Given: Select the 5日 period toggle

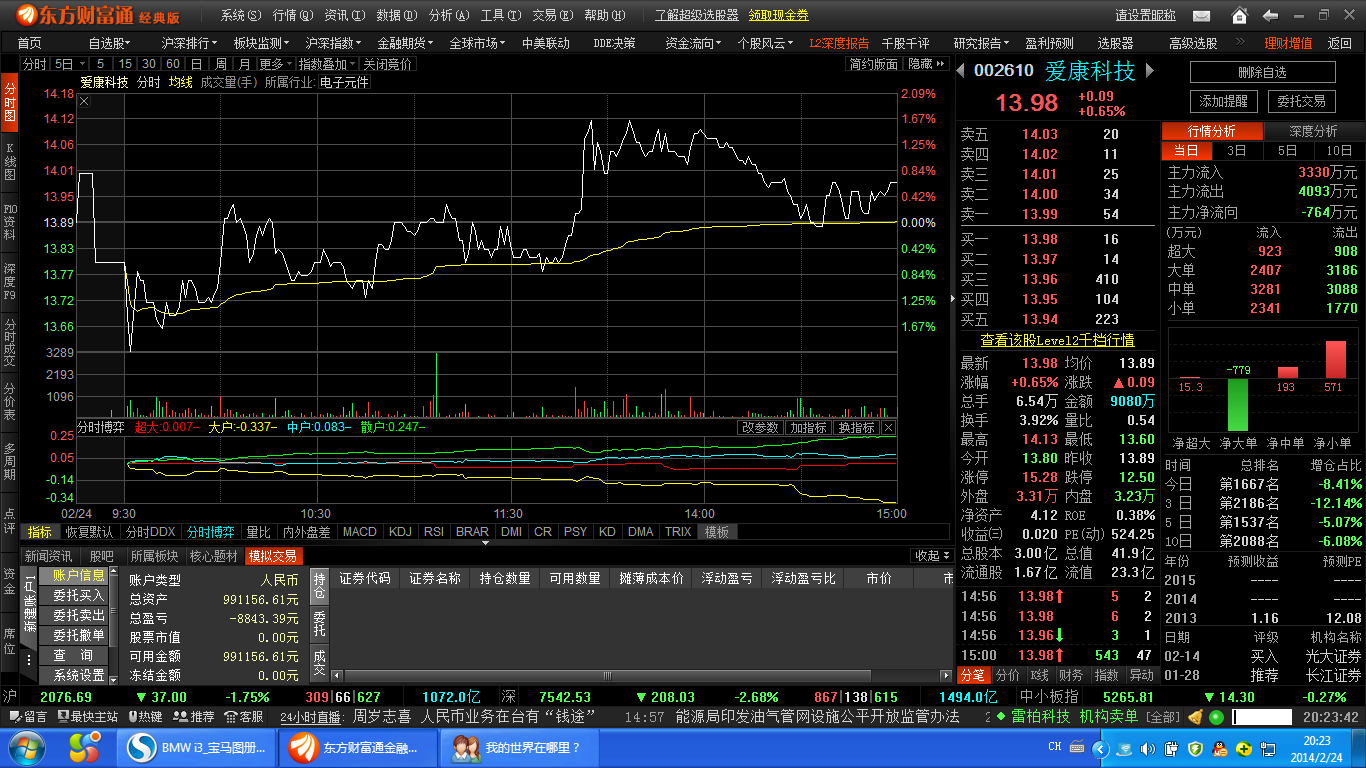Looking at the screenshot, I should [1287, 150].
